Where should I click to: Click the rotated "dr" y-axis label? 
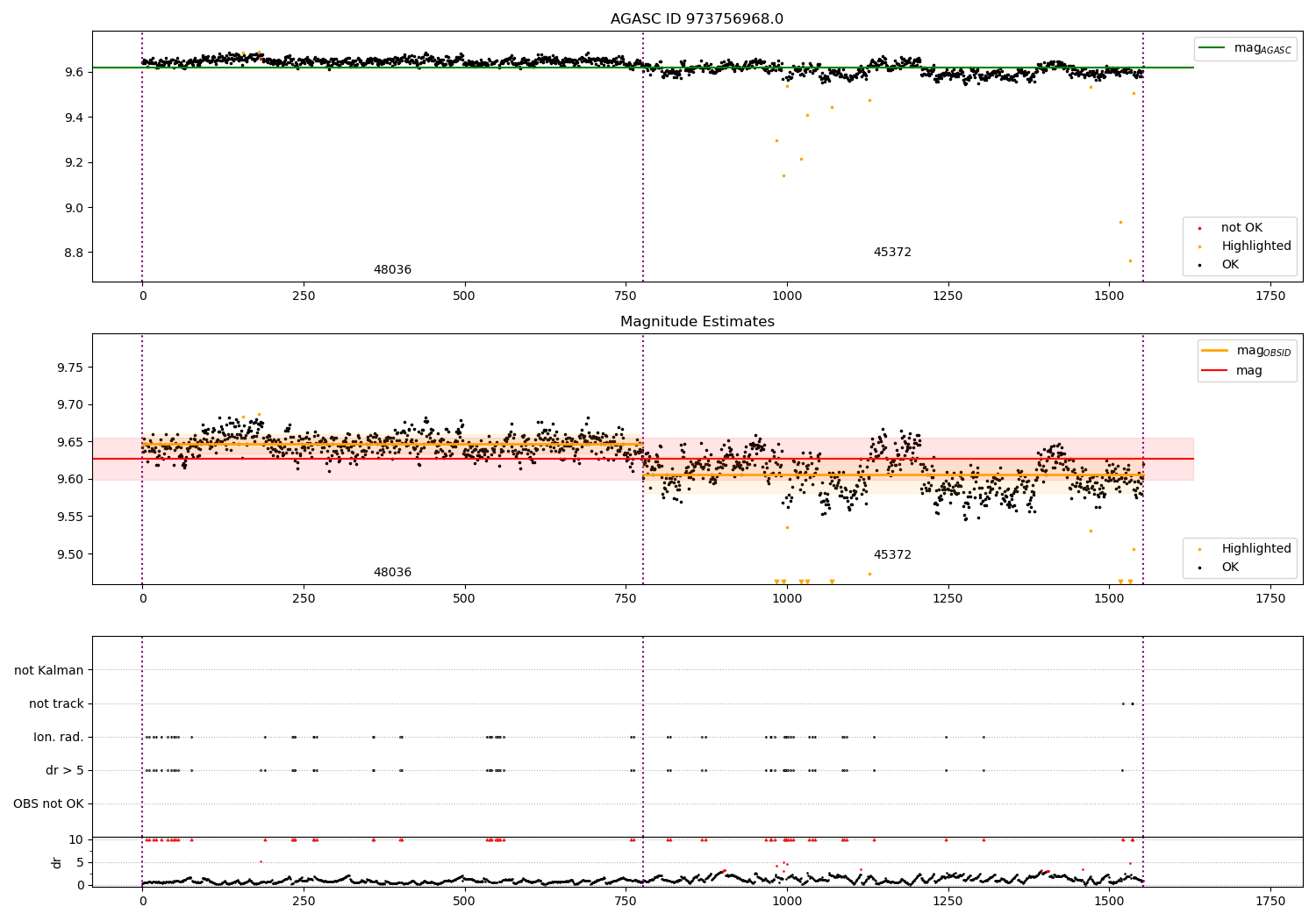click(57, 862)
